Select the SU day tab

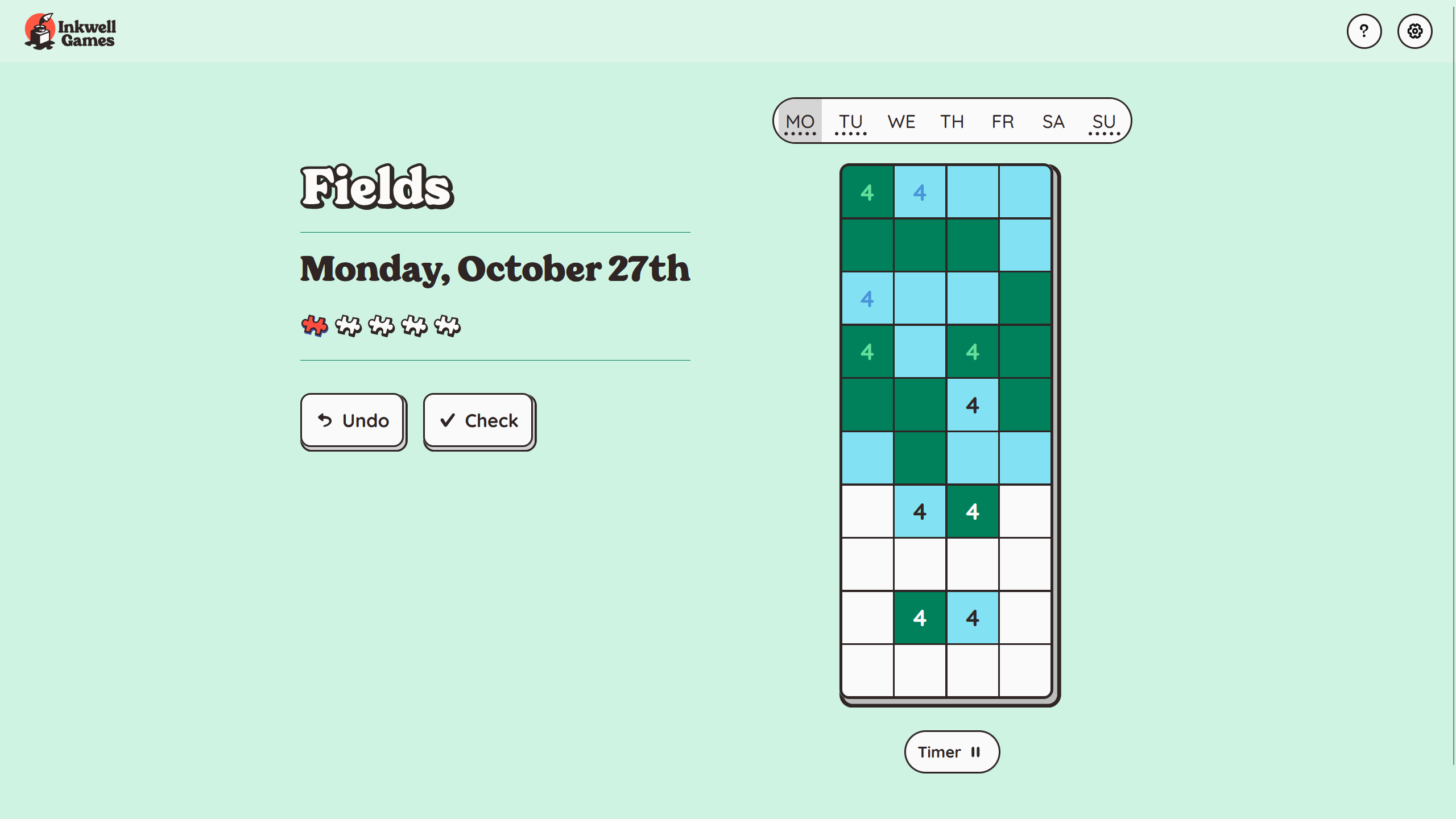[1104, 121]
